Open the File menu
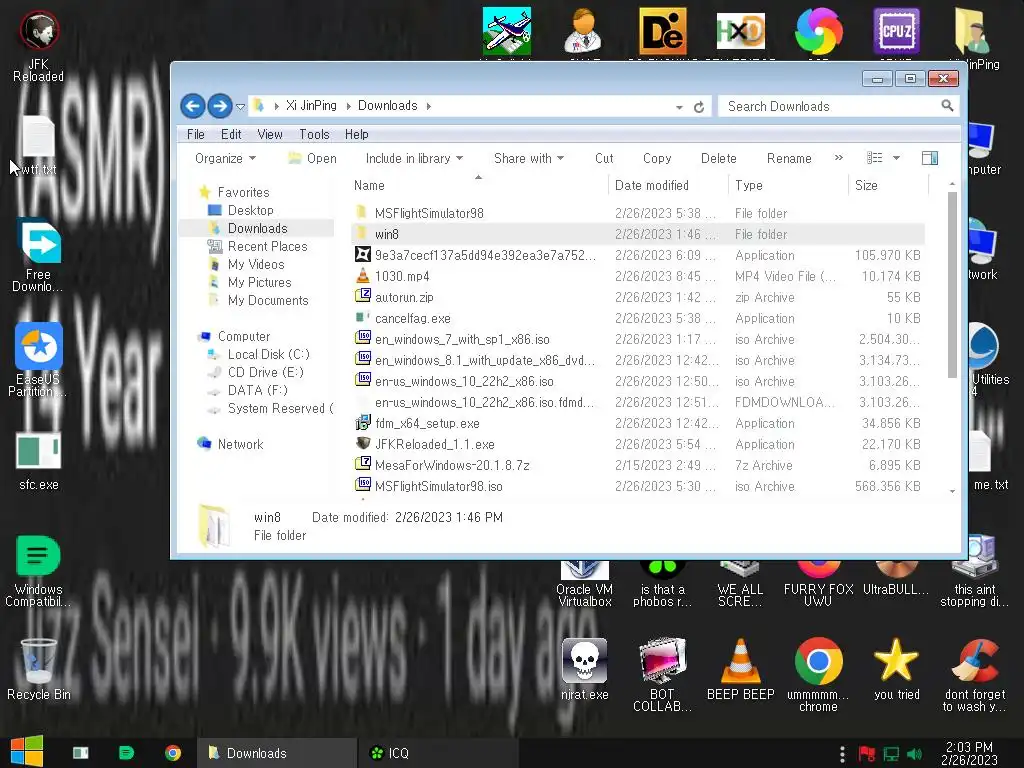Viewport: 1024px width, 768px height. coord(195,134)
